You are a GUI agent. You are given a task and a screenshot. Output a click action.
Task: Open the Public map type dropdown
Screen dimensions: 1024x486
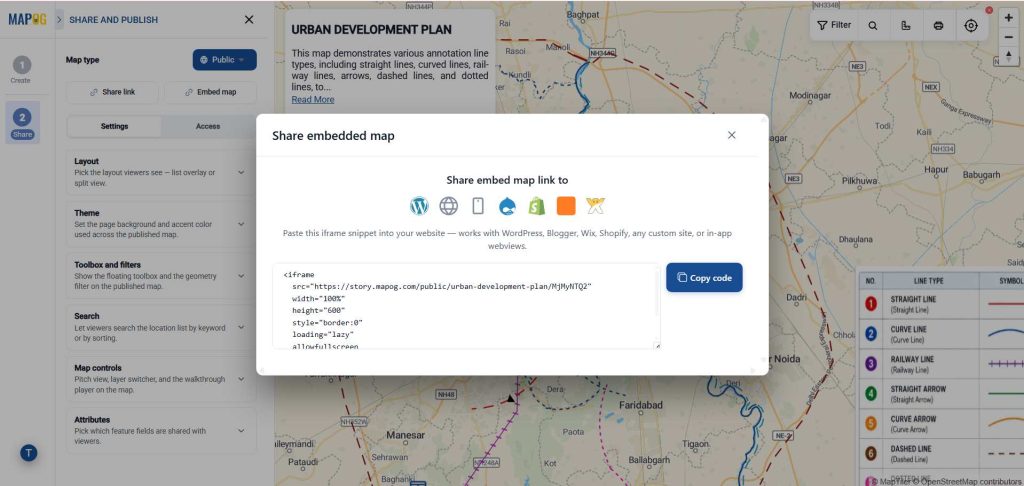[x=225, y=59]
